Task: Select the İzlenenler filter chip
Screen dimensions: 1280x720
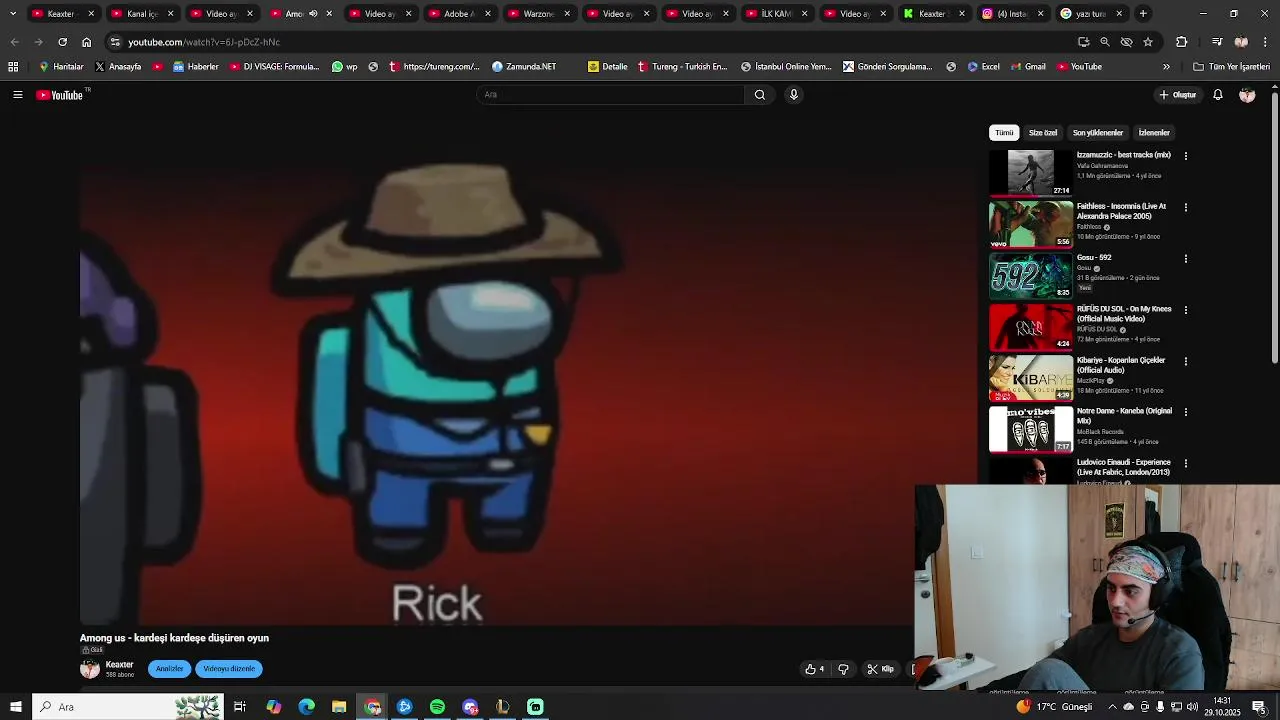Action: pos(1154,133)
